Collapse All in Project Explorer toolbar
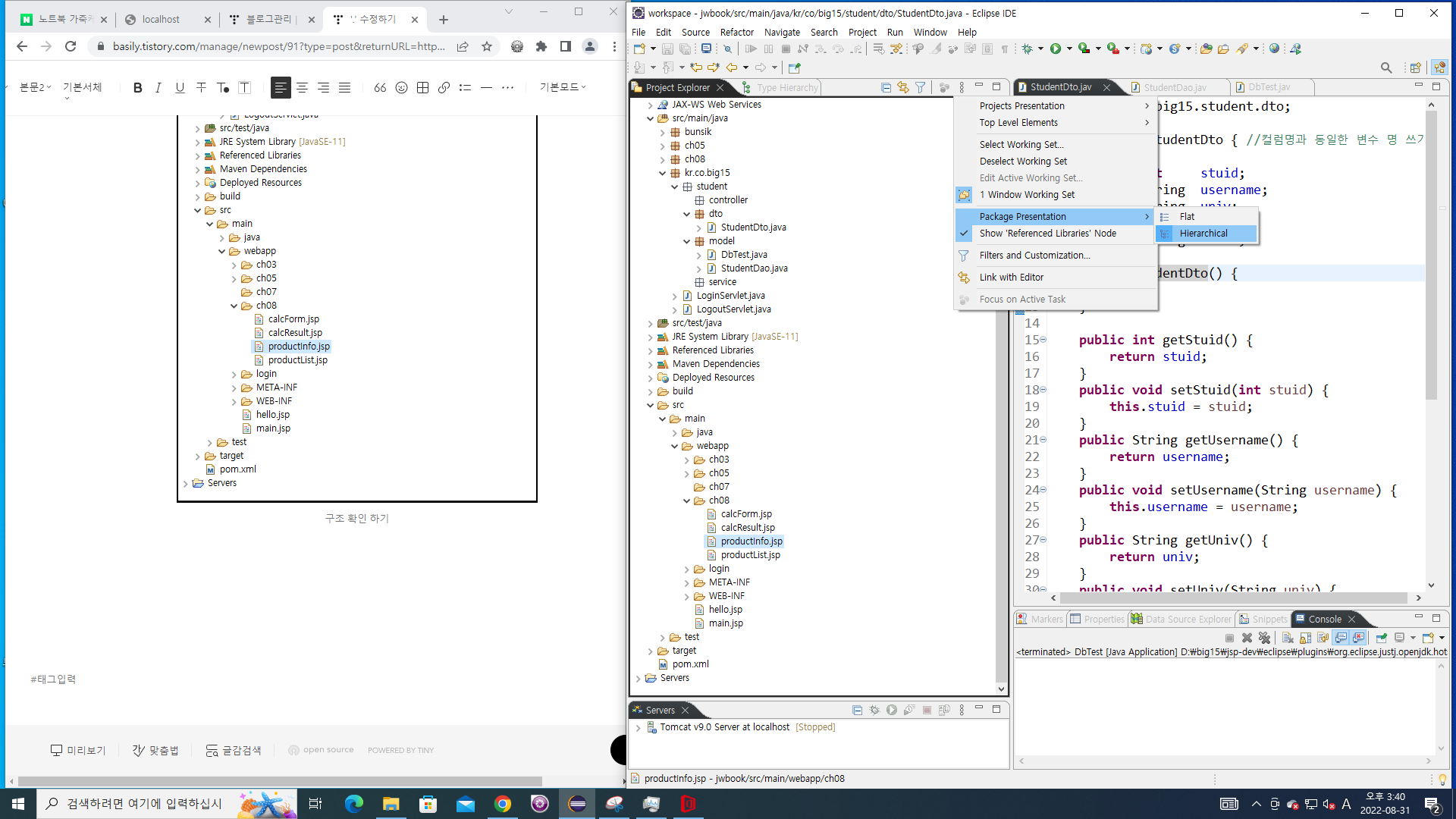The image size is (1456, 819). [886, 87]
